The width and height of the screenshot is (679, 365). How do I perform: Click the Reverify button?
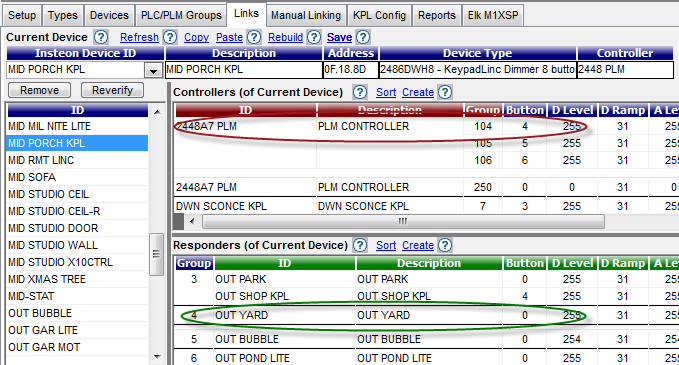tap(113, 90)
